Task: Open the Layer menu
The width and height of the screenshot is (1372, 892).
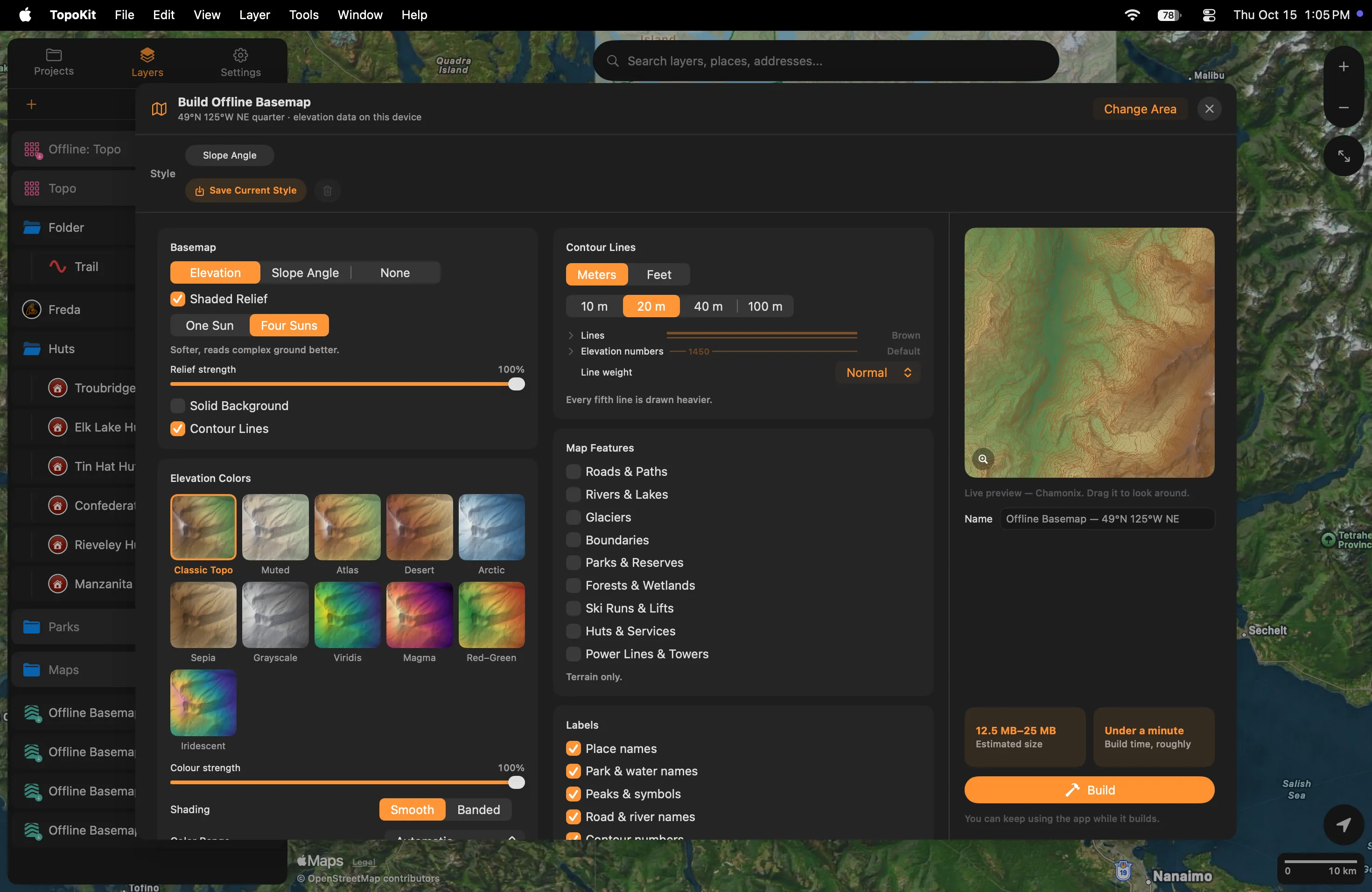Action: 254,15
